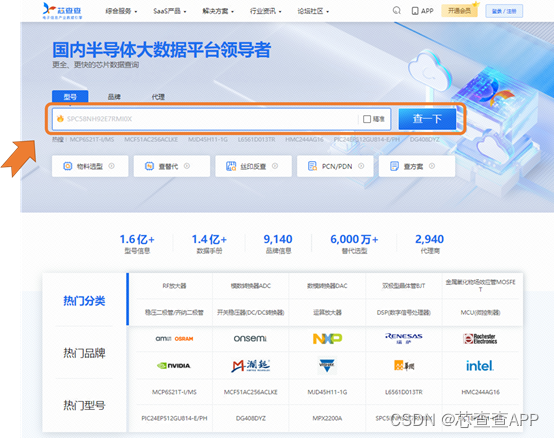Click the info circle next to 丝印反查
Image resolution: width=554 pixels, height=438 pixels.
(x=275, y=166)
